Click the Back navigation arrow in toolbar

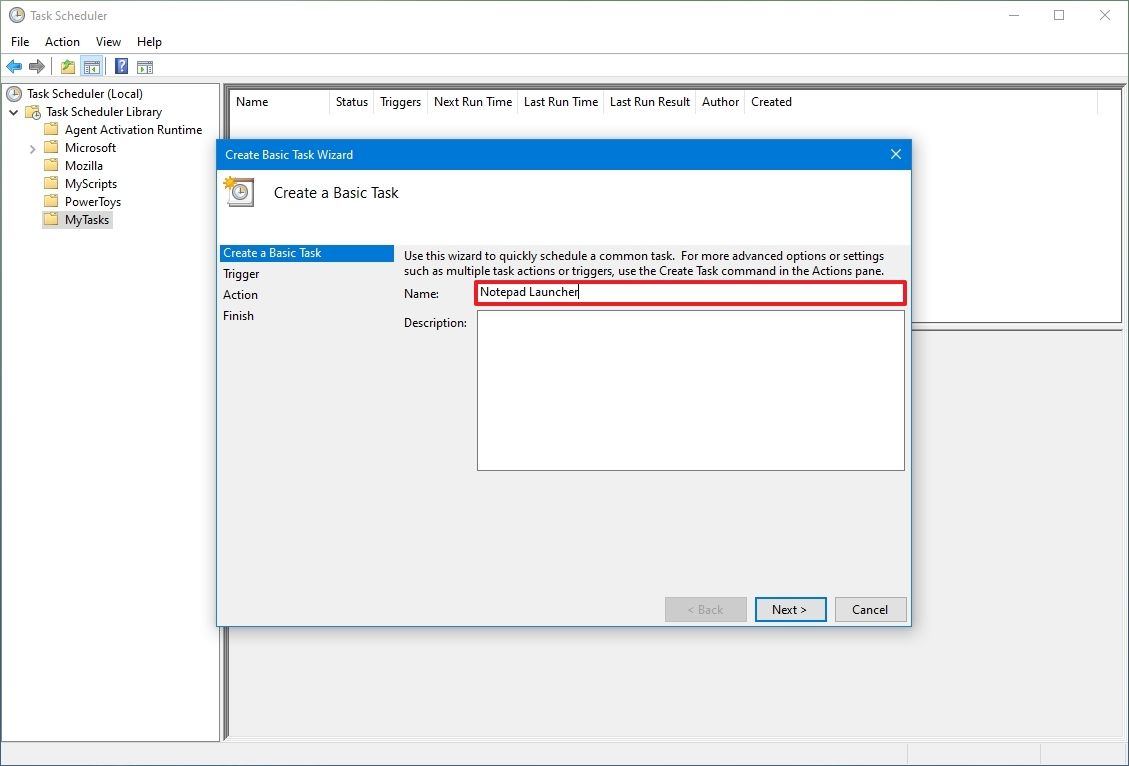14,66
